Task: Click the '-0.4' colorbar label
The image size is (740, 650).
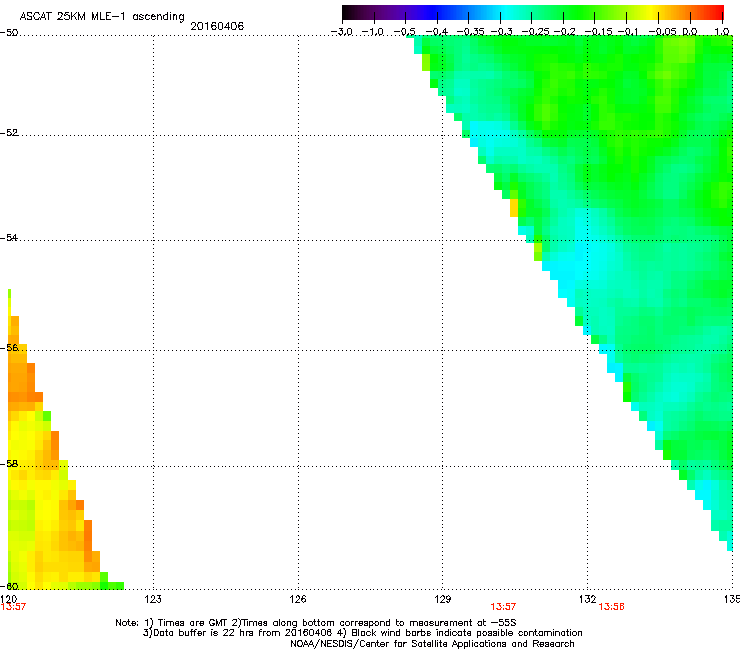Action: tap(437, 32)
